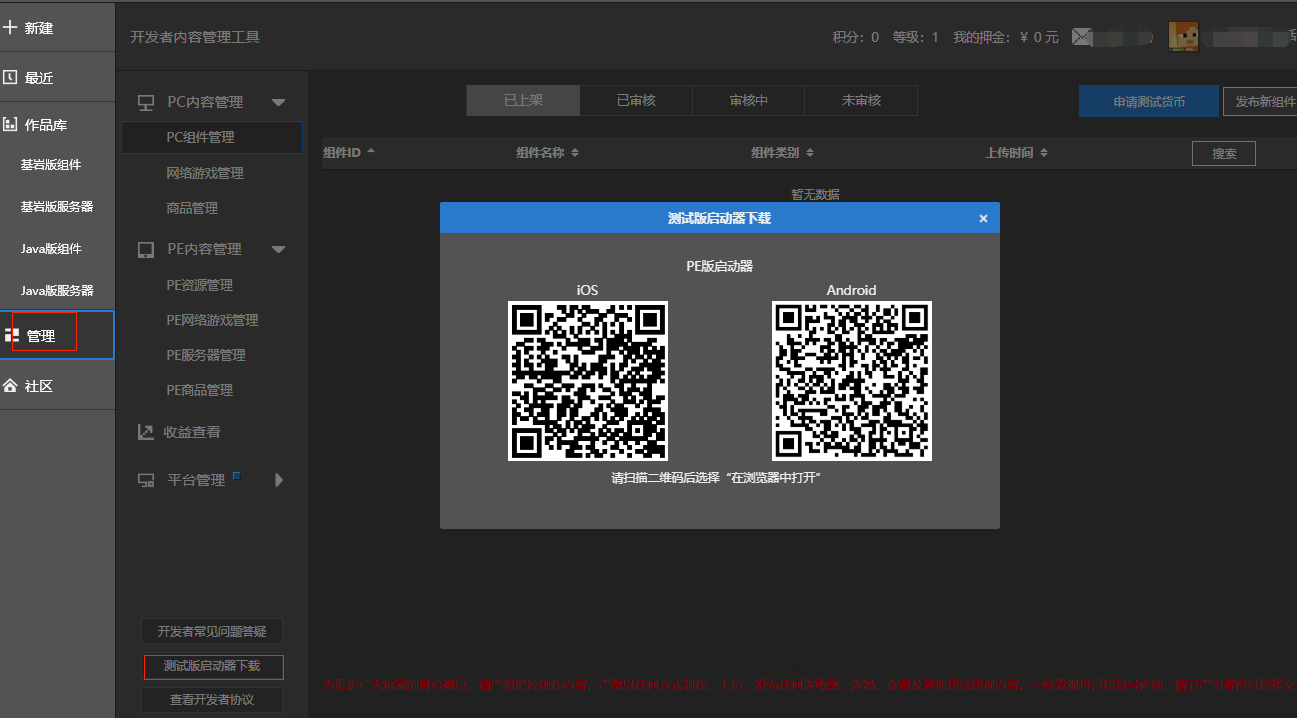
Task: Switch to the 已上架 tab
Action: pos(523,100)
